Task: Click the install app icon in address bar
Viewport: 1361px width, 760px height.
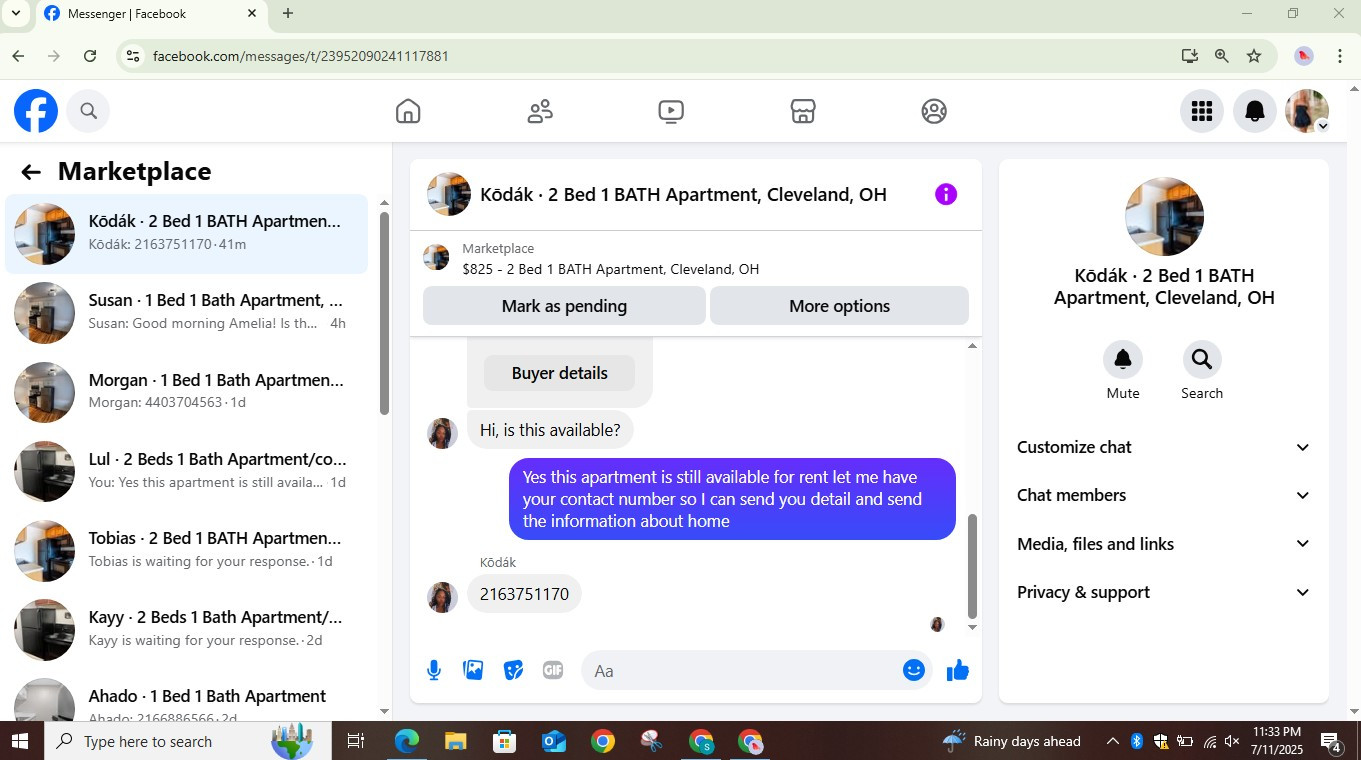Action: pyautogui.click(x=1189, y=56)
